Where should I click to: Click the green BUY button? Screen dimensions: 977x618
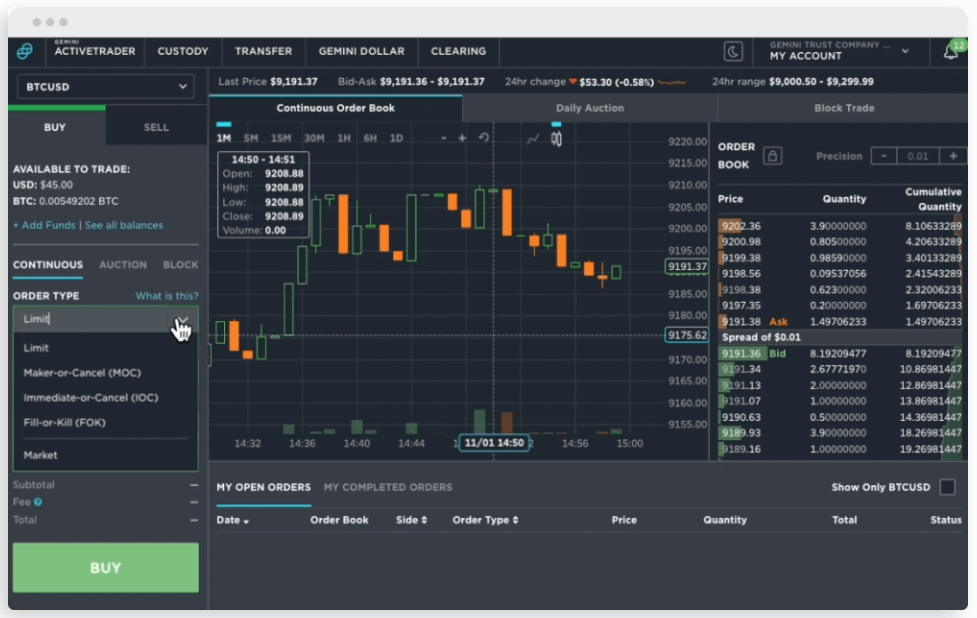tap(105, 568)
